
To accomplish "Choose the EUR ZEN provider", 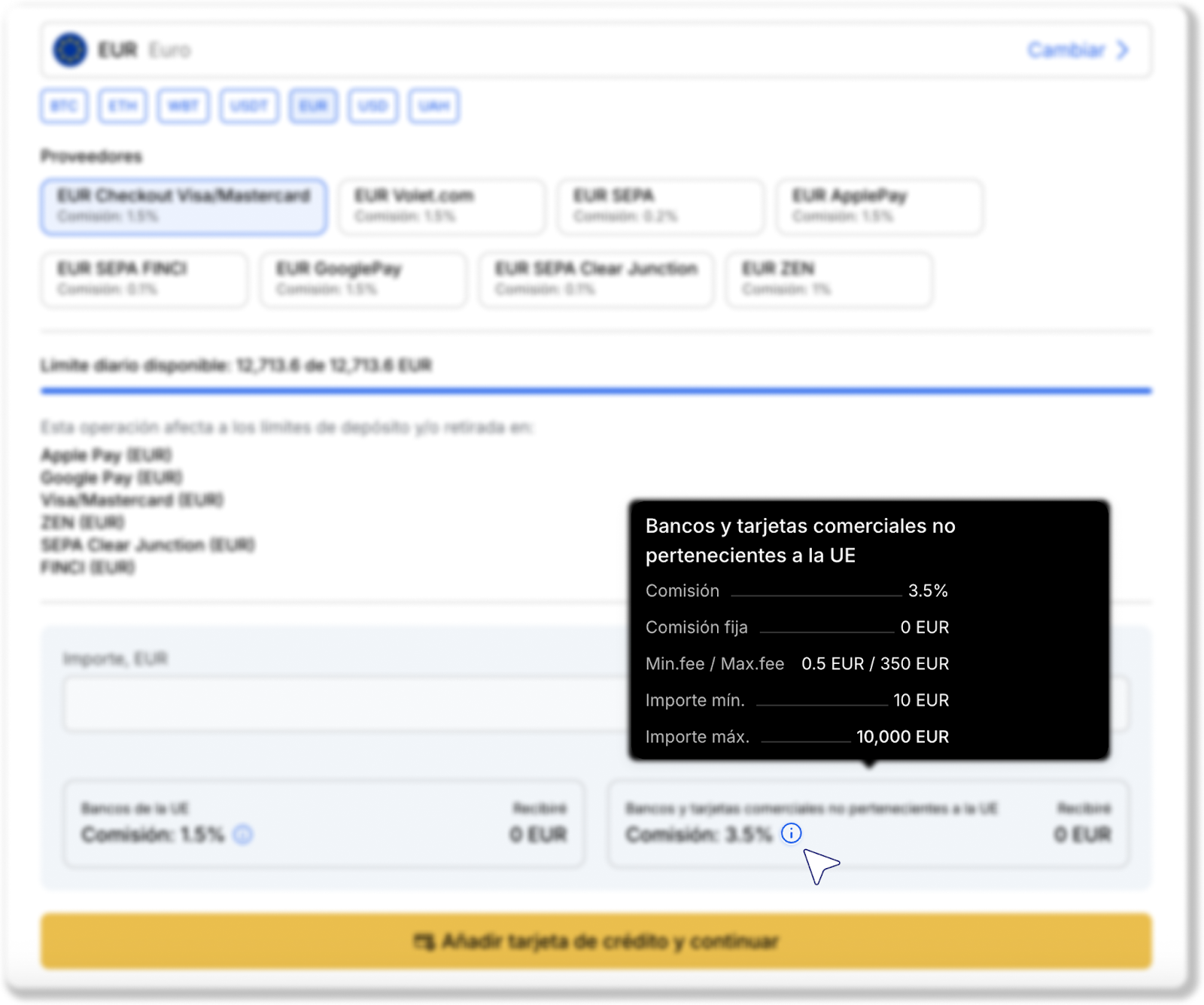I will (829, 279).
